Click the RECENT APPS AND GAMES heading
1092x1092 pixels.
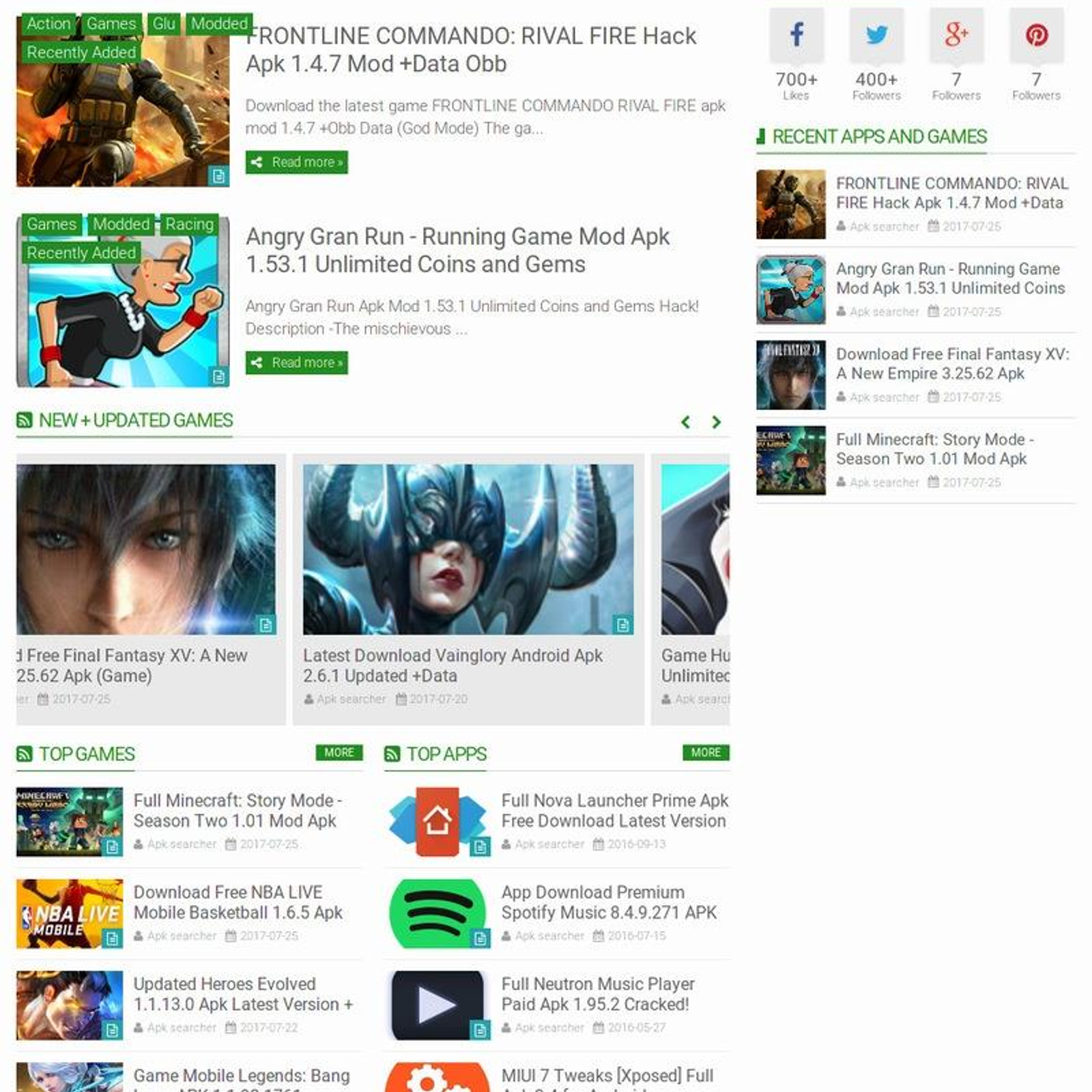tap(879, 137)
